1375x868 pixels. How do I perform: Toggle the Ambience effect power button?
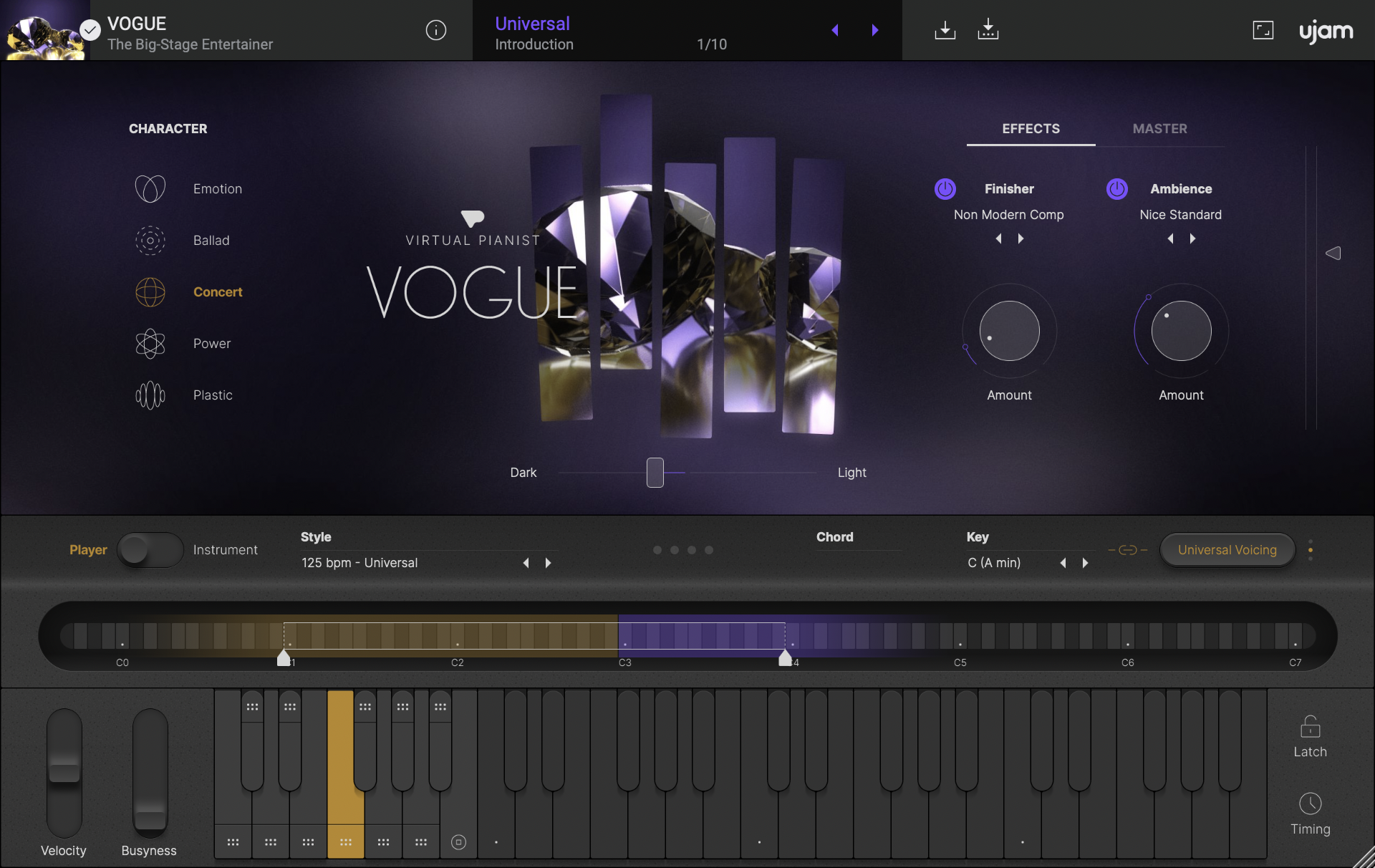coord(1116,189)
